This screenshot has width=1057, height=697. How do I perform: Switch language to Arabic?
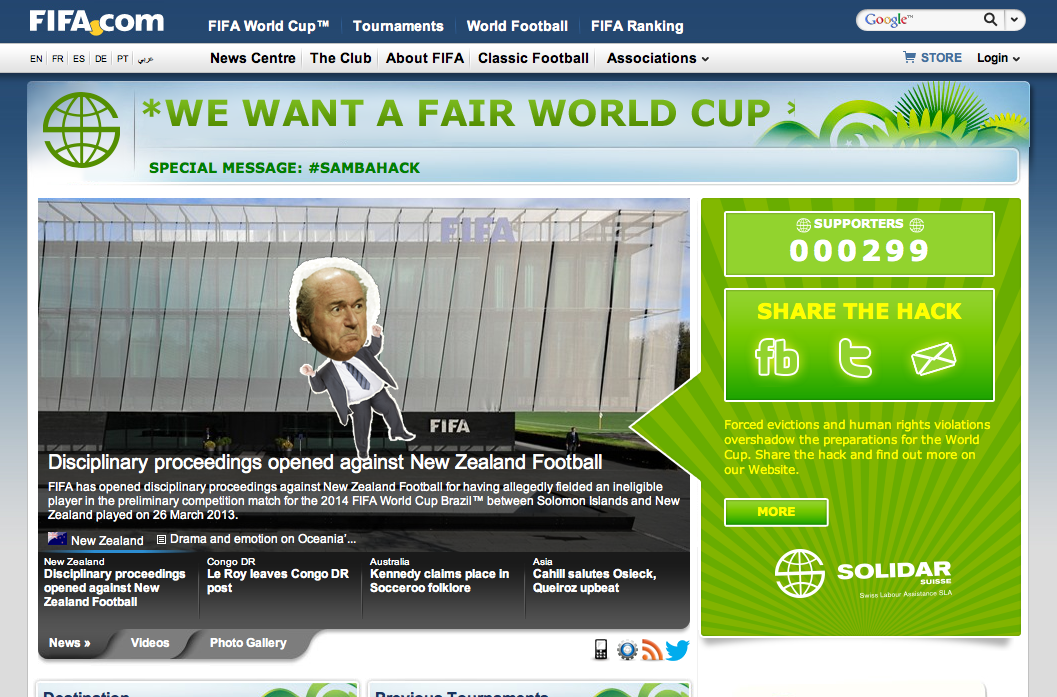[x=145, y=59]
